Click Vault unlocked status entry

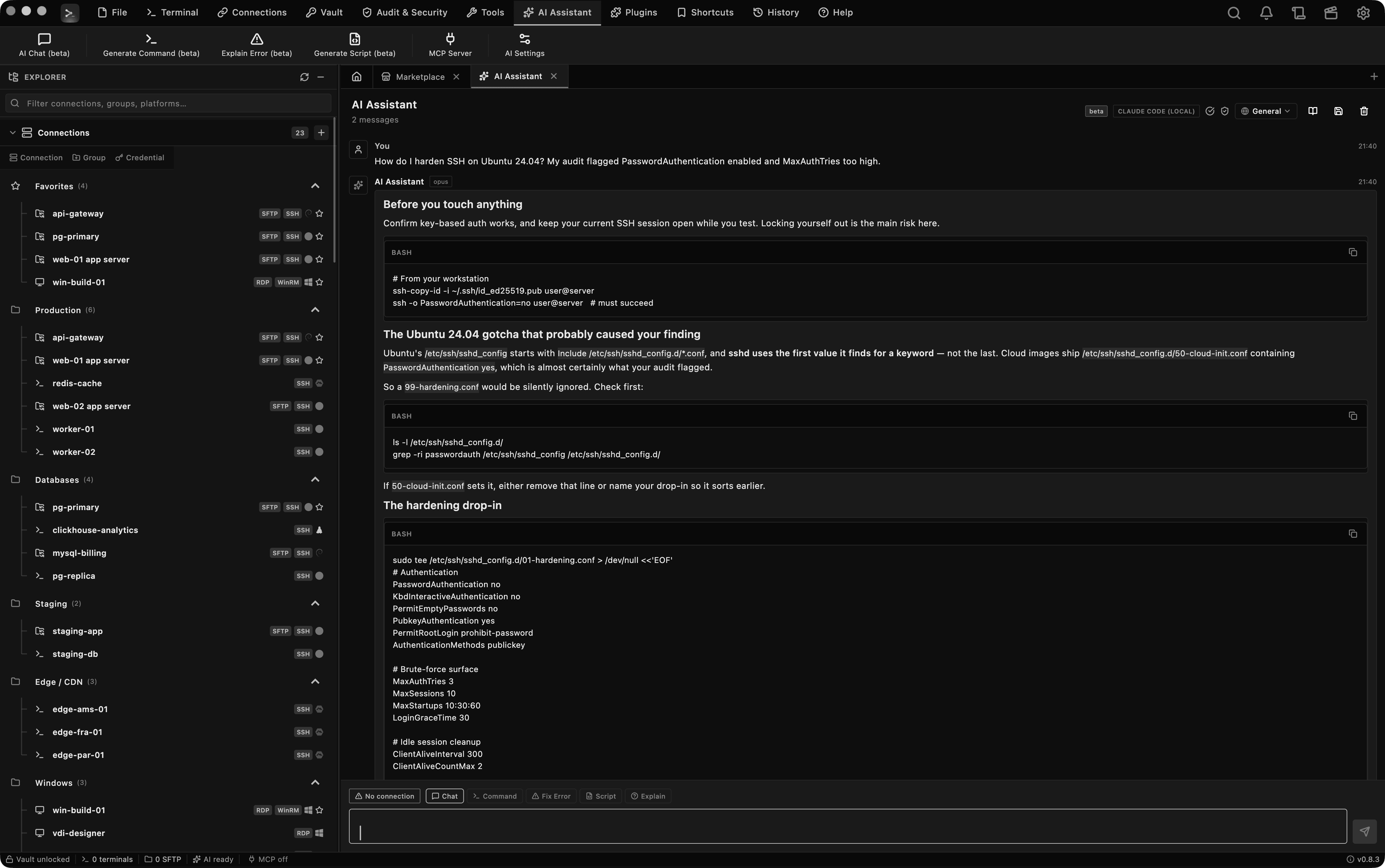pyautogui.click(x=38, y=859)
